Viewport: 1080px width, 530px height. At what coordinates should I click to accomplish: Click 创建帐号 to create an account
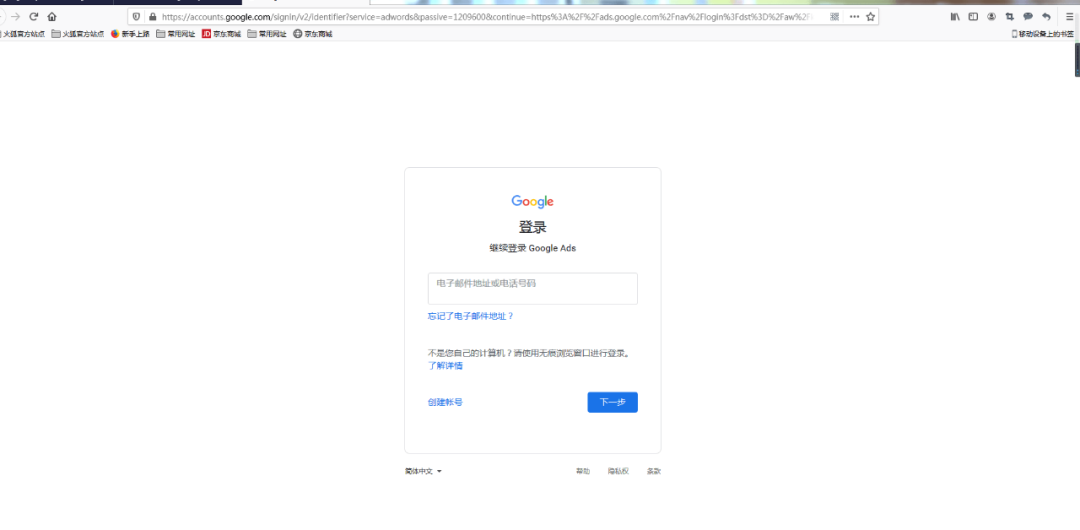(445, 402)
